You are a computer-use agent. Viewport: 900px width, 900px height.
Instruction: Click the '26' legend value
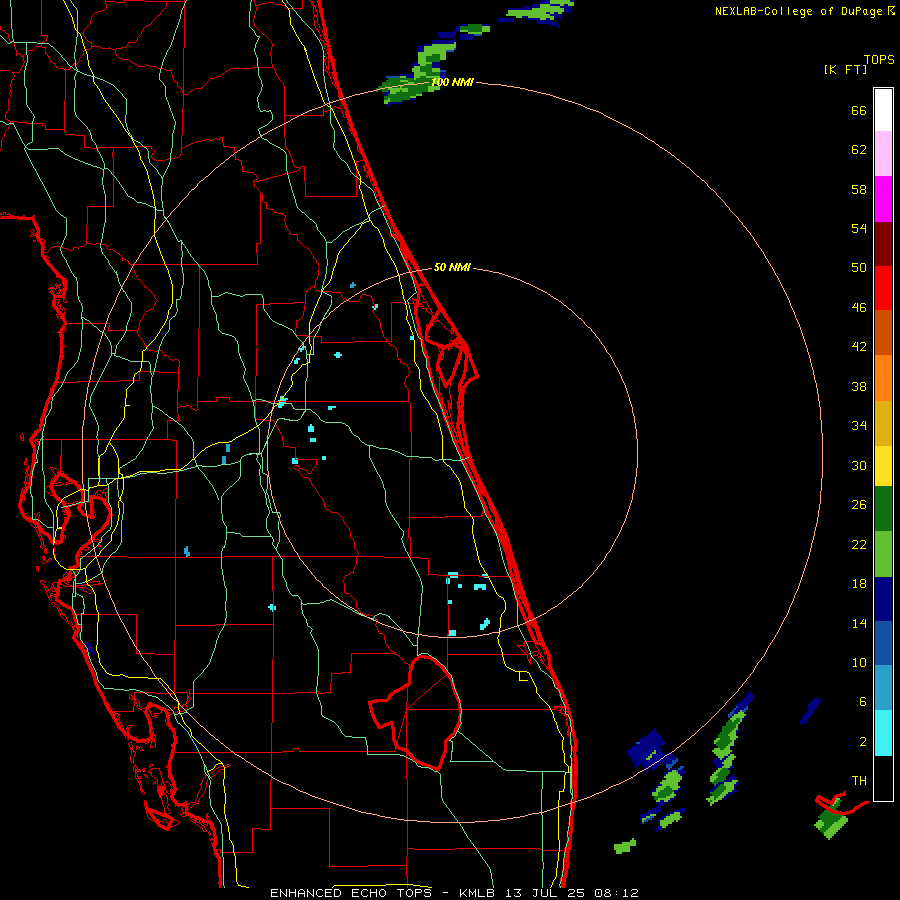pyautogui.click(x=859, y=505)
